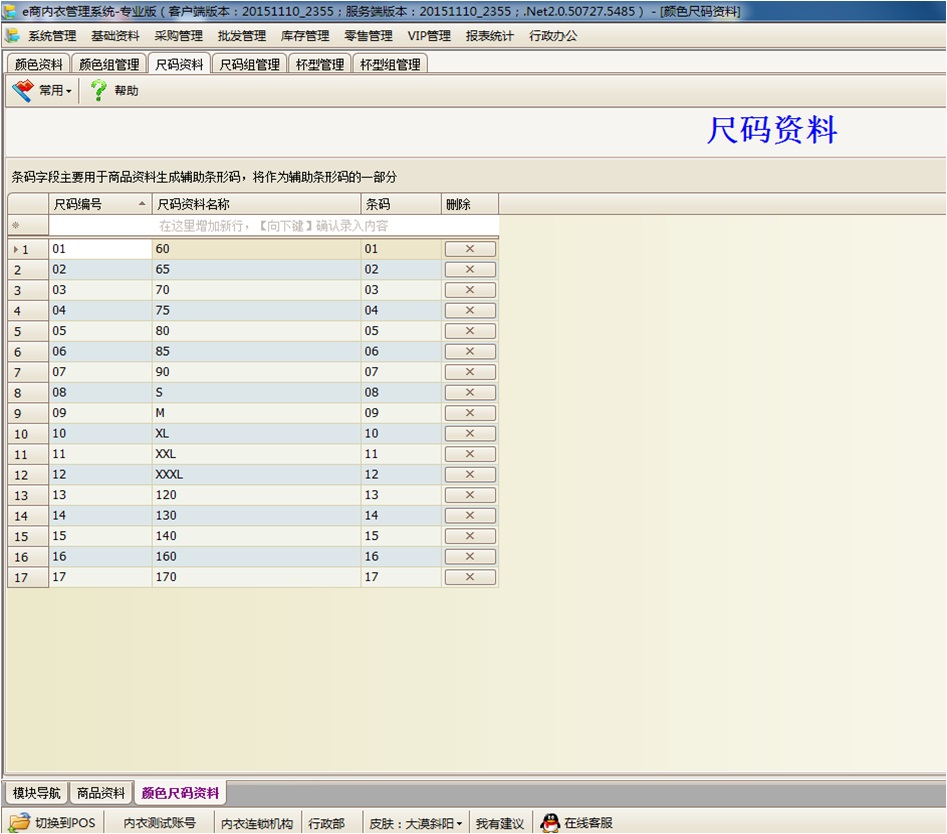The image size is (947, 834).
Task: Select row header number 5
Action: point(28,331)
